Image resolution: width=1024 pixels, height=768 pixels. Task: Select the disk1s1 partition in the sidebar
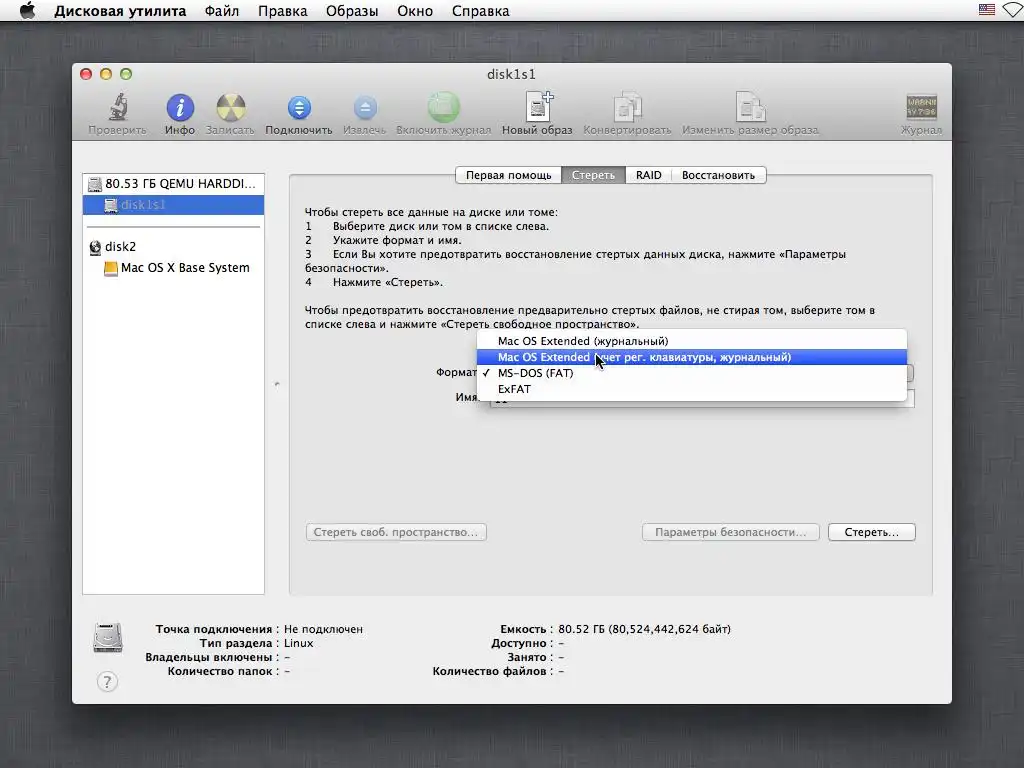(173, 204)
